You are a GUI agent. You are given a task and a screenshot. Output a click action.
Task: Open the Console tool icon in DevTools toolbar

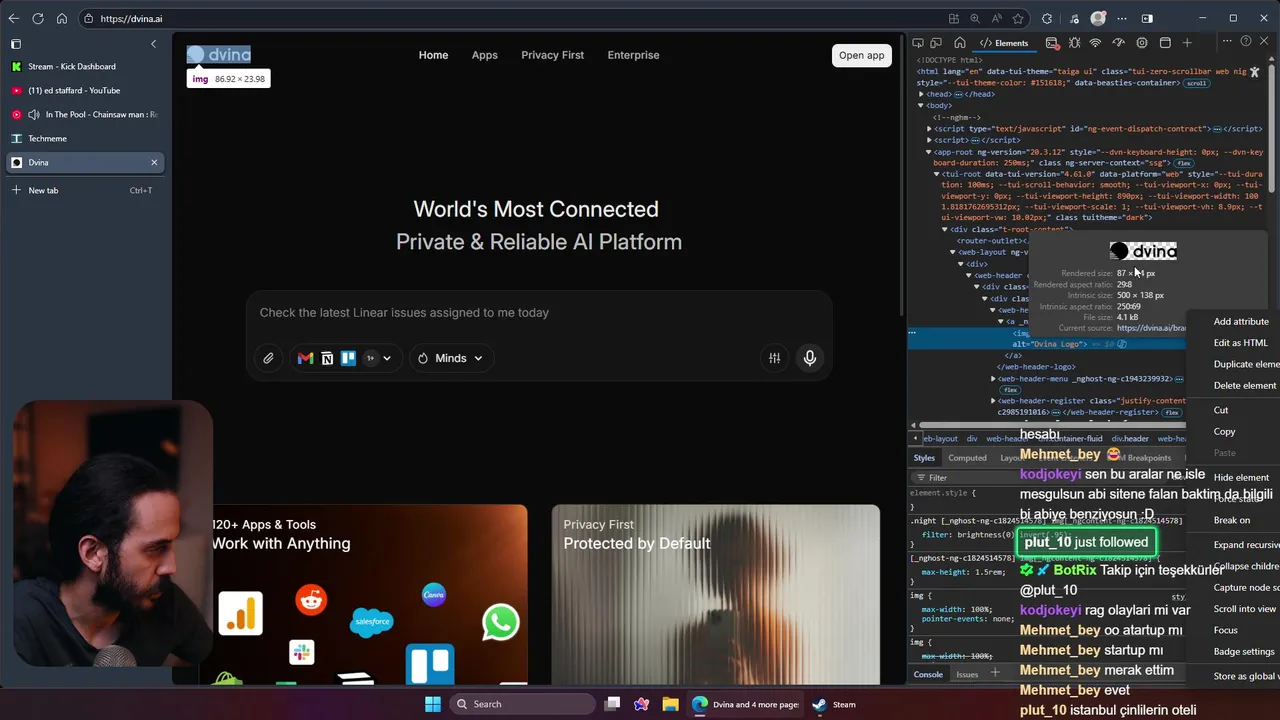1051,43
